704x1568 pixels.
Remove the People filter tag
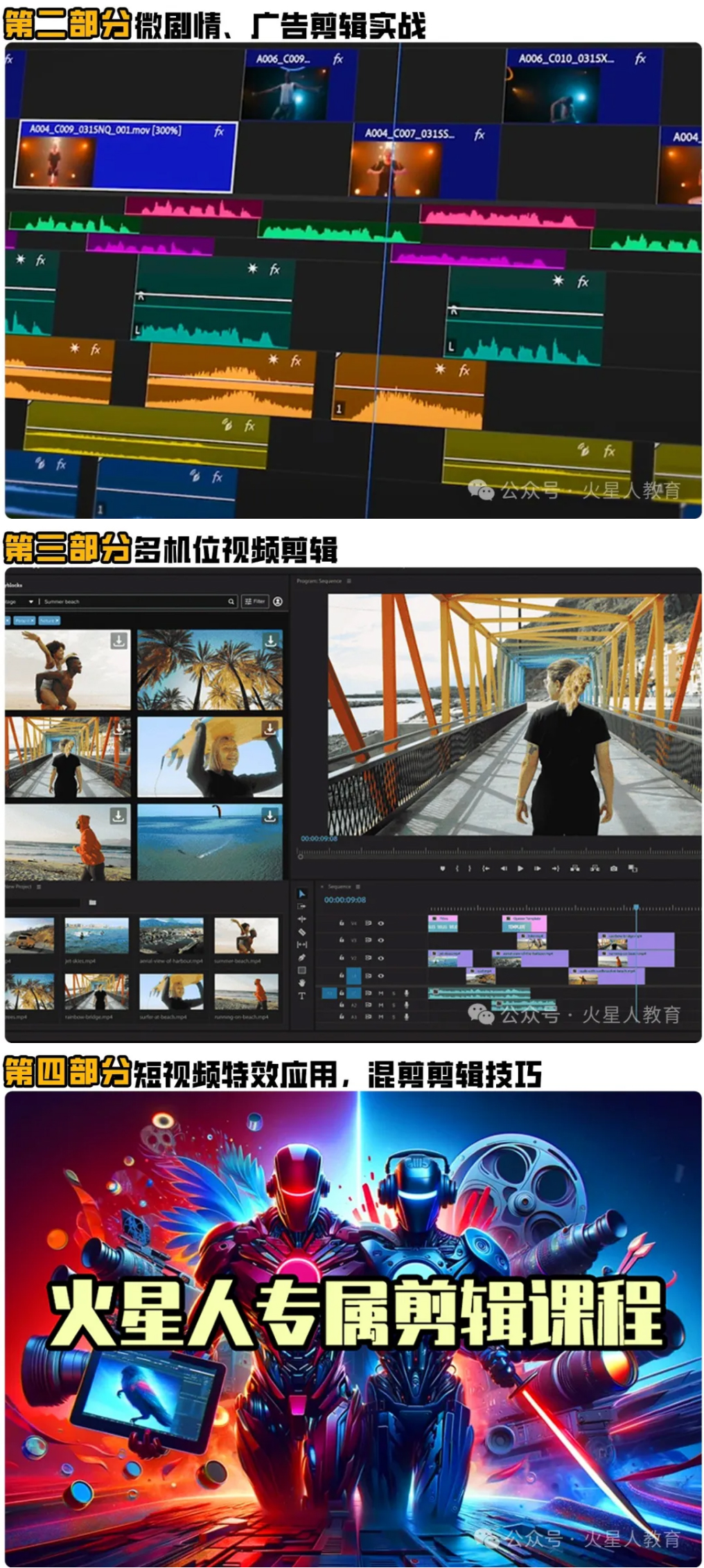click(x=32, y=621)
